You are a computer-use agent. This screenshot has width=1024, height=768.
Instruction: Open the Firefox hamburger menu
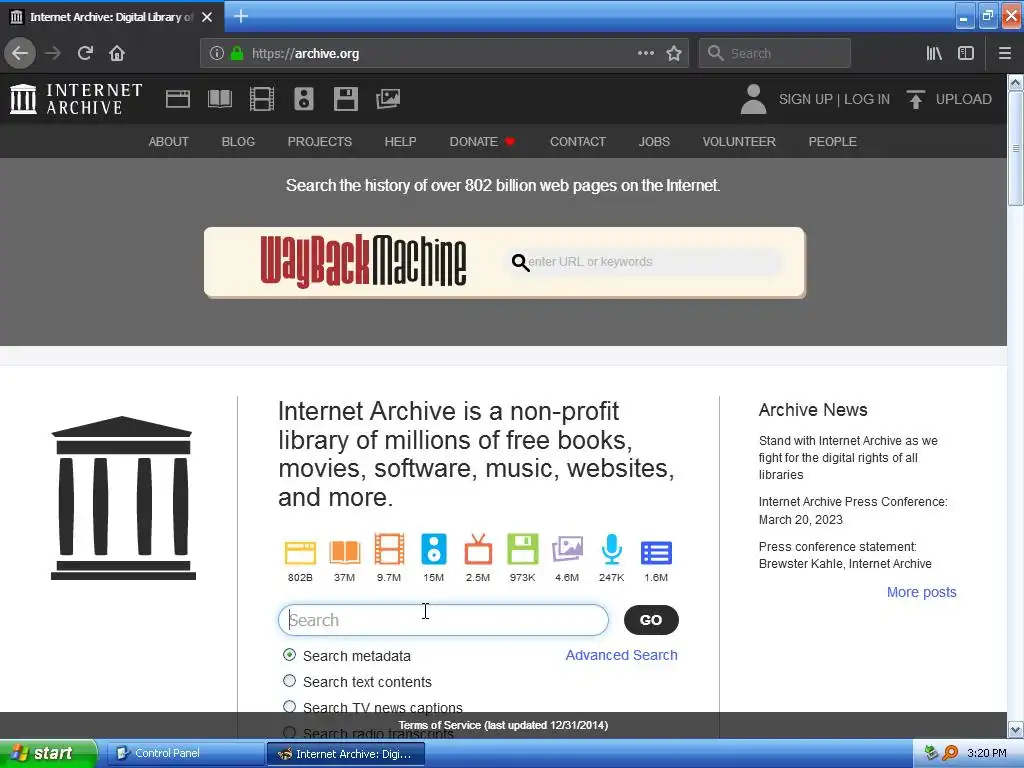(1004, 53)
